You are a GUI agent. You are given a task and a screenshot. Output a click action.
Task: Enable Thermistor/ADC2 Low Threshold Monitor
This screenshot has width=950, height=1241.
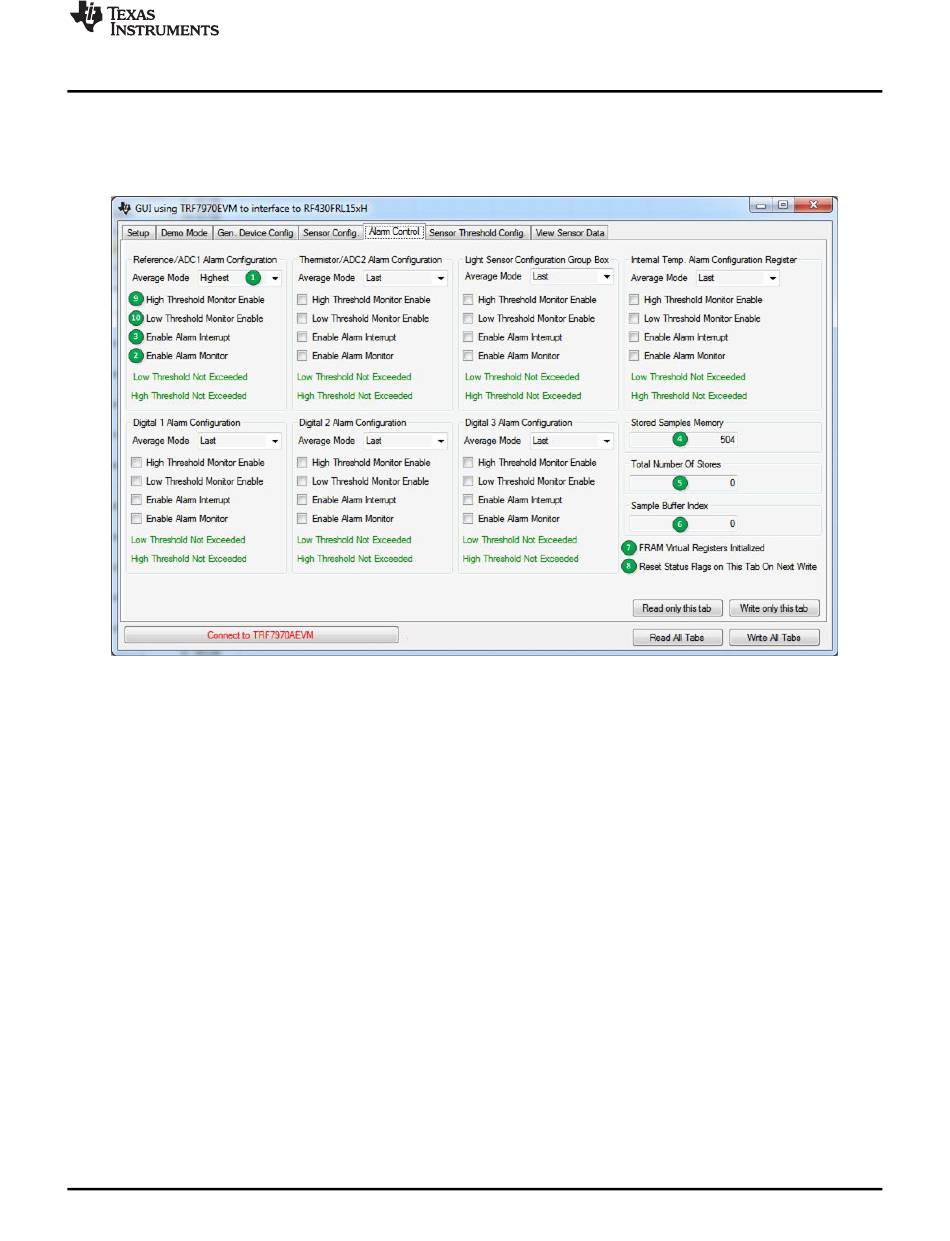303,318
